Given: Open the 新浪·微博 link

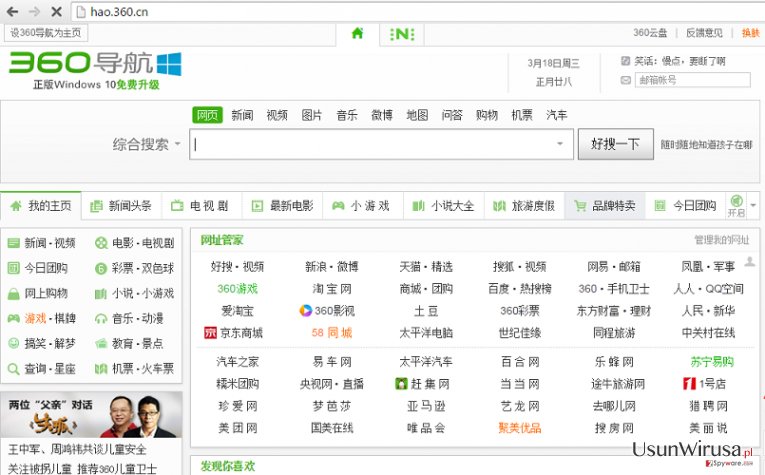Looking at the screenshot, I should (332, 267).
